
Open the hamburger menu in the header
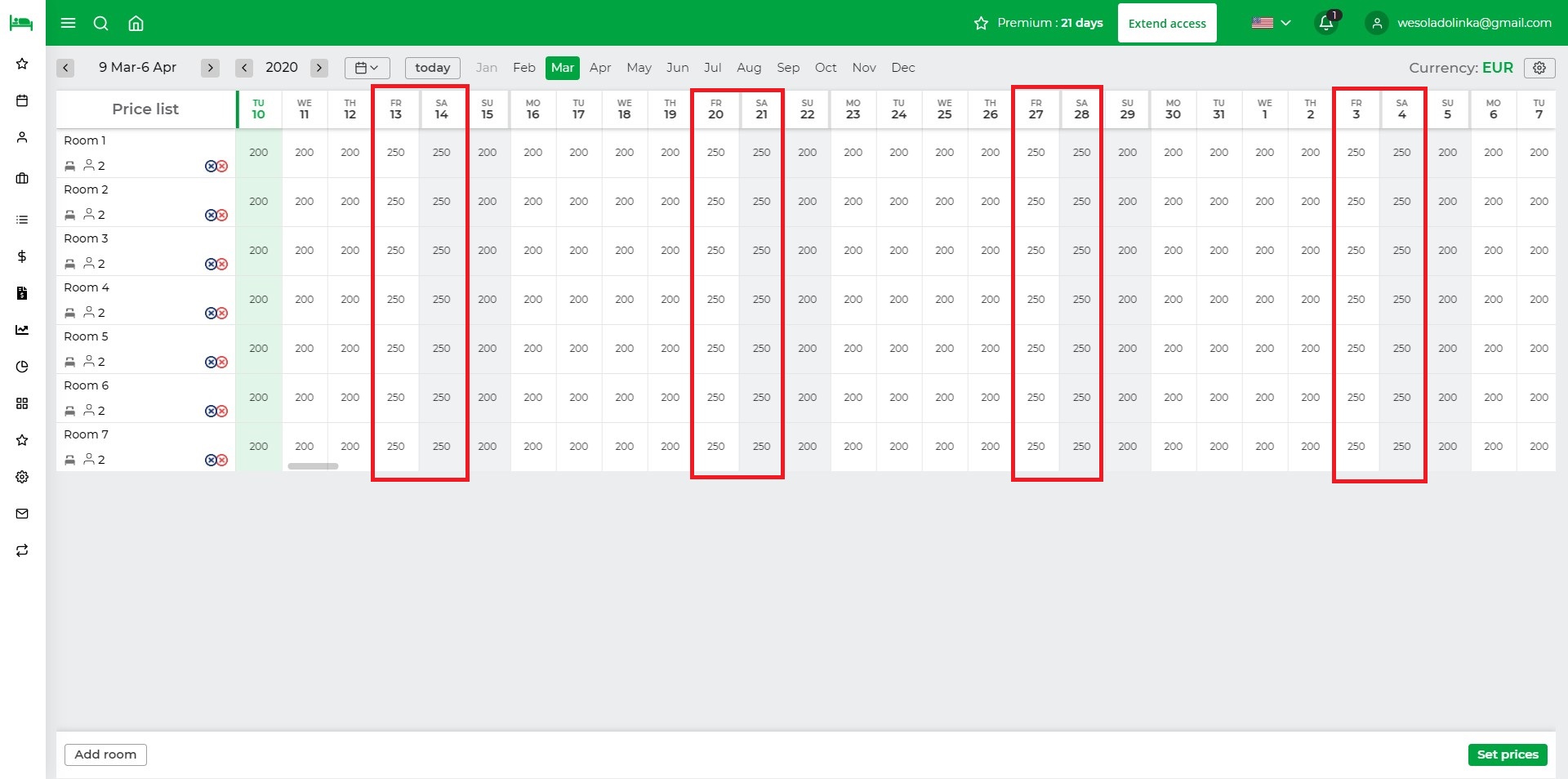(69, 23)
